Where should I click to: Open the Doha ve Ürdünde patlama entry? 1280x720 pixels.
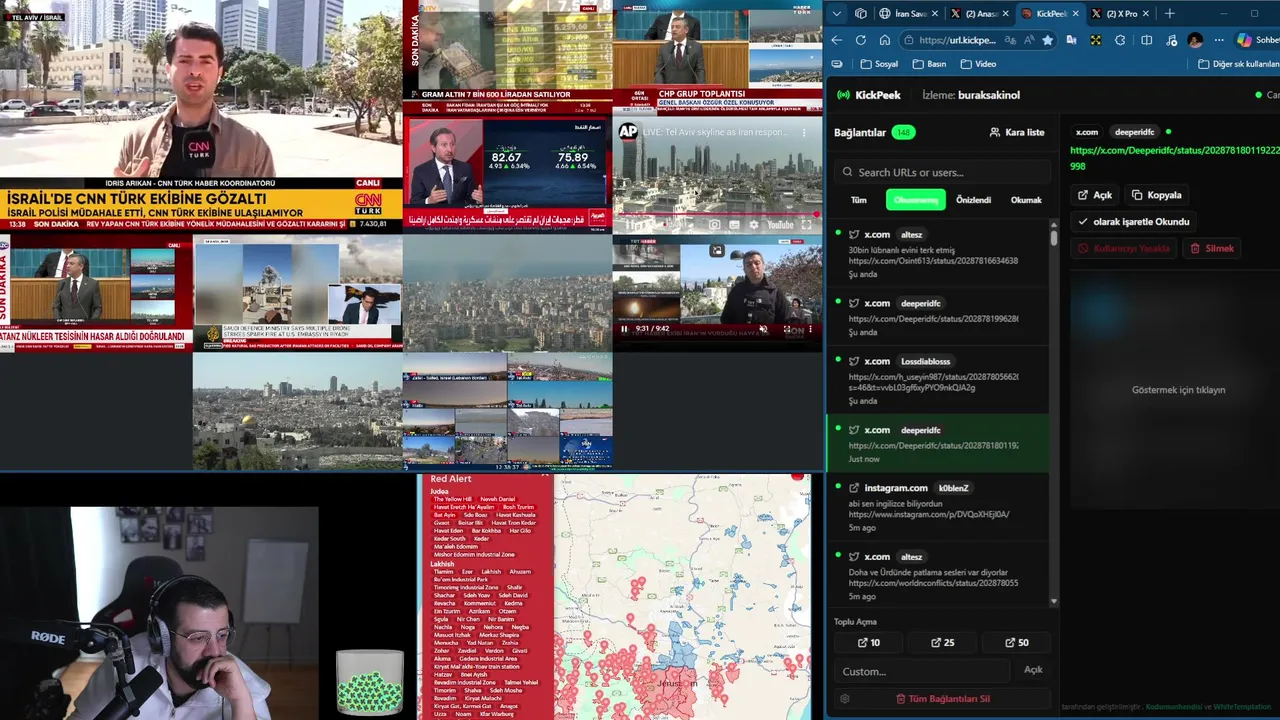938,576
